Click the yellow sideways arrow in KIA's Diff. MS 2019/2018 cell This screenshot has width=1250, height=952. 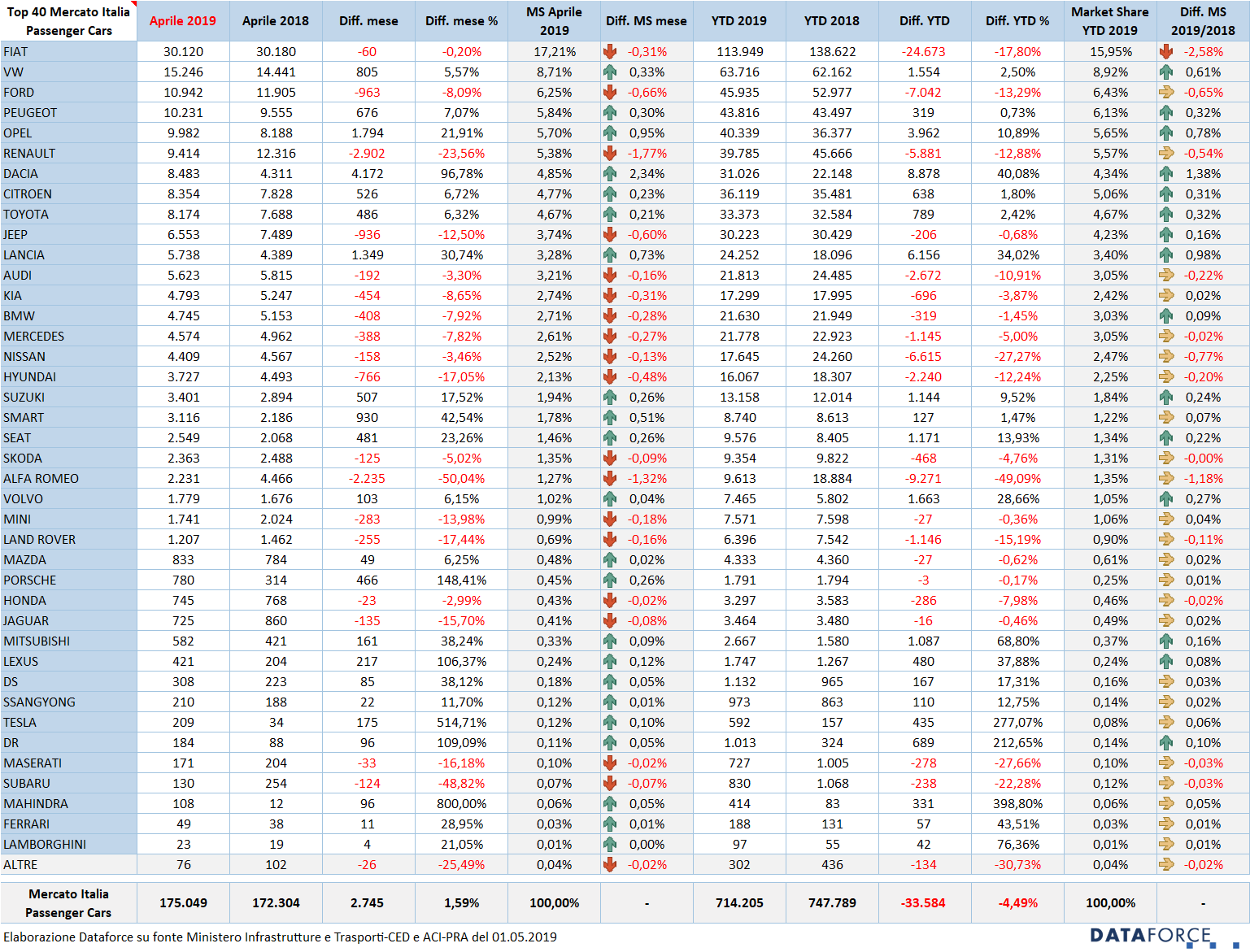(x=1166, y=295)
